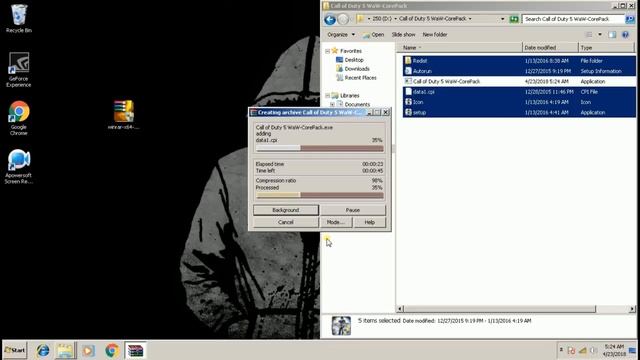Viewport: 640px width, 360px height.
Task: Click the Start button
Action: click(15, 350)
